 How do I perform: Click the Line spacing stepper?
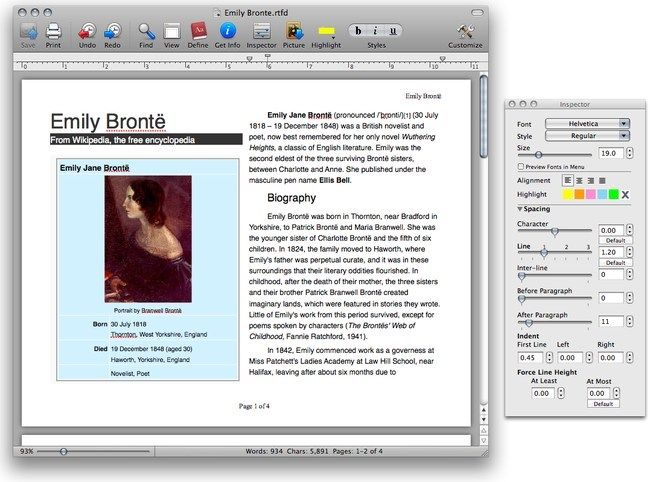(630, 252)
